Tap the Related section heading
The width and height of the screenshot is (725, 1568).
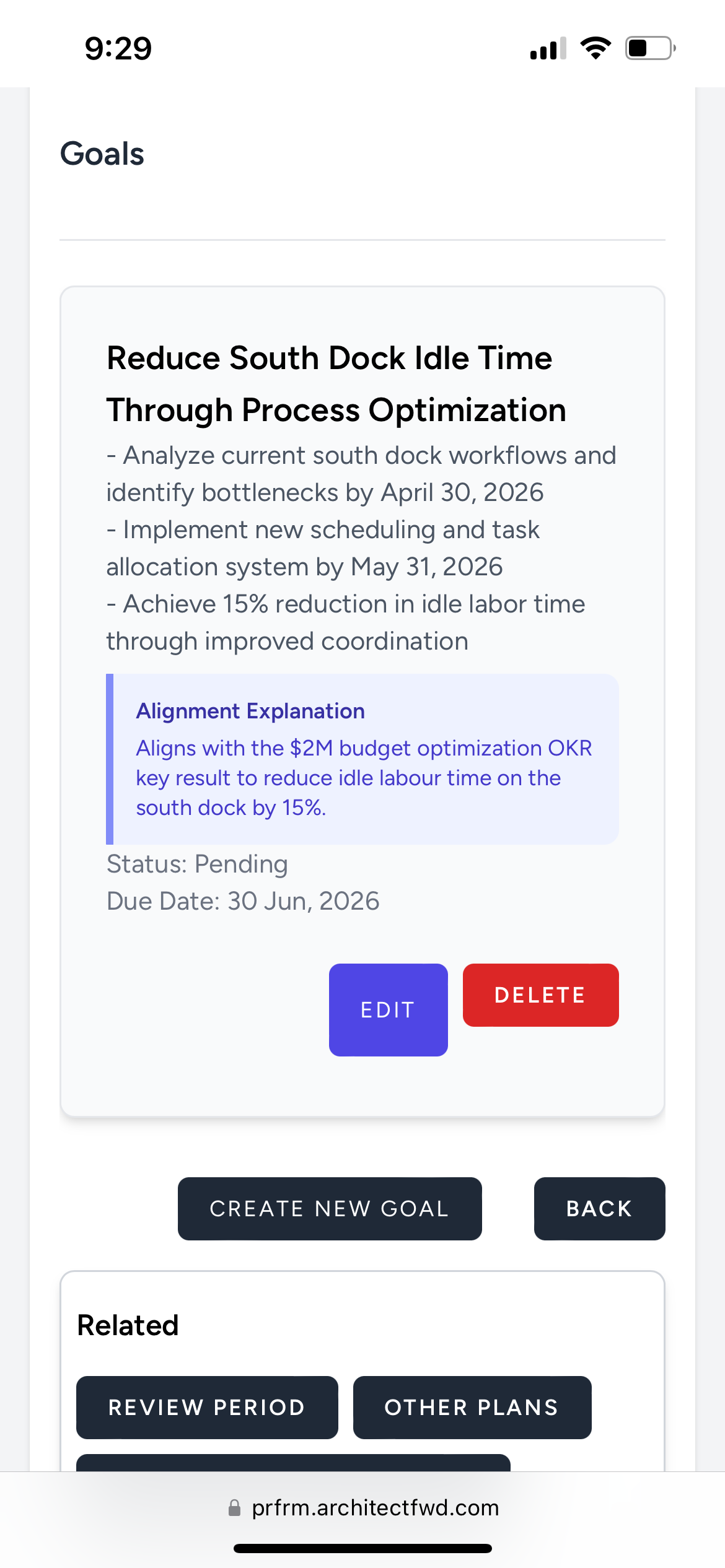128,1325
